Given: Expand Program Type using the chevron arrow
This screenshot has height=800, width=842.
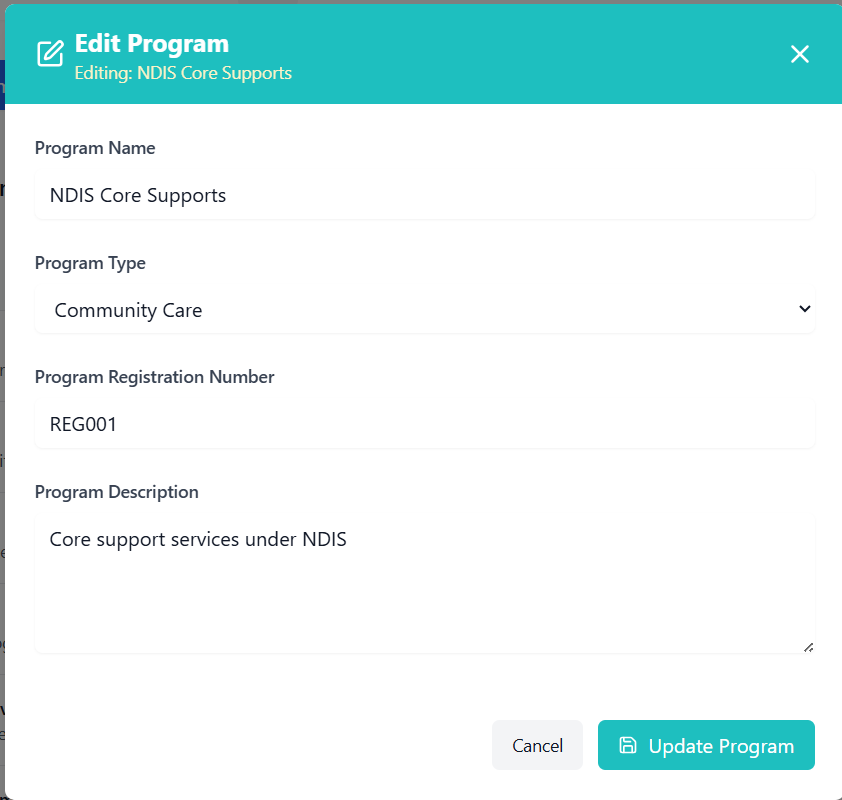Looking at the screenshot, I should 805,309.
